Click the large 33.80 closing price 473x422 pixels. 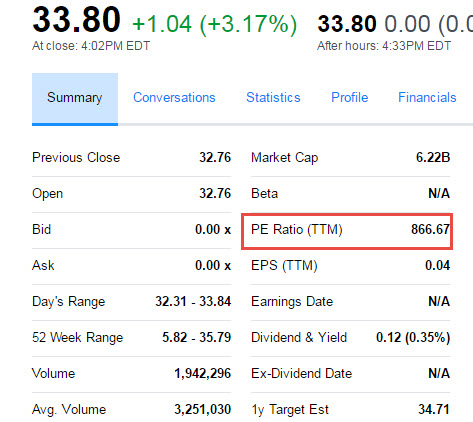(x=76, y=19)
